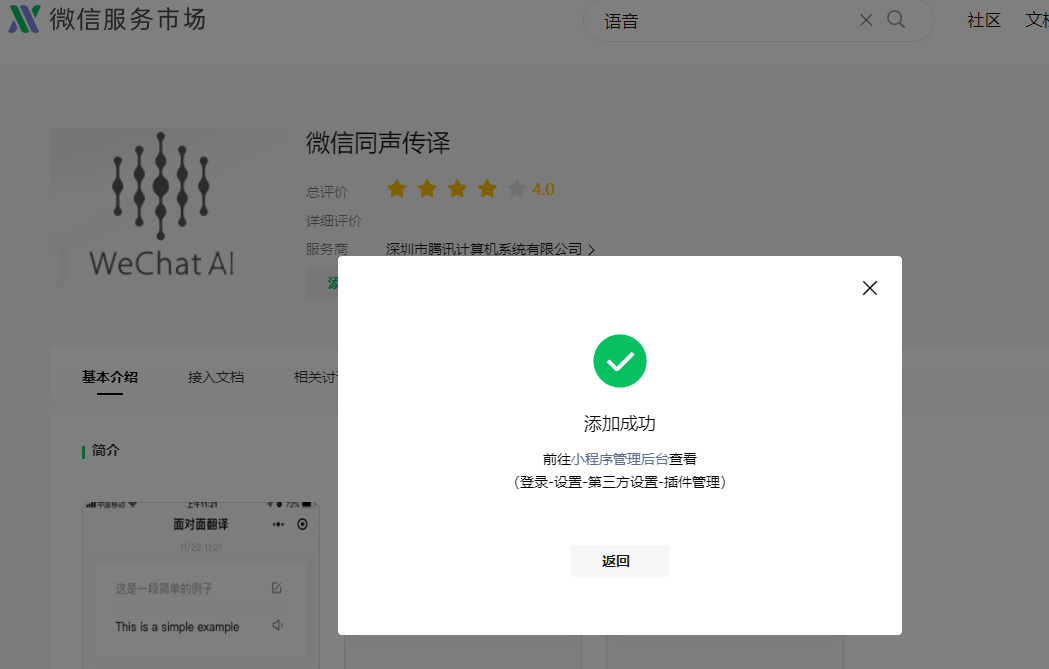Screen dimensions: 1049x669
Task: Click the 'This is a simple example' text
Action: 177,627
